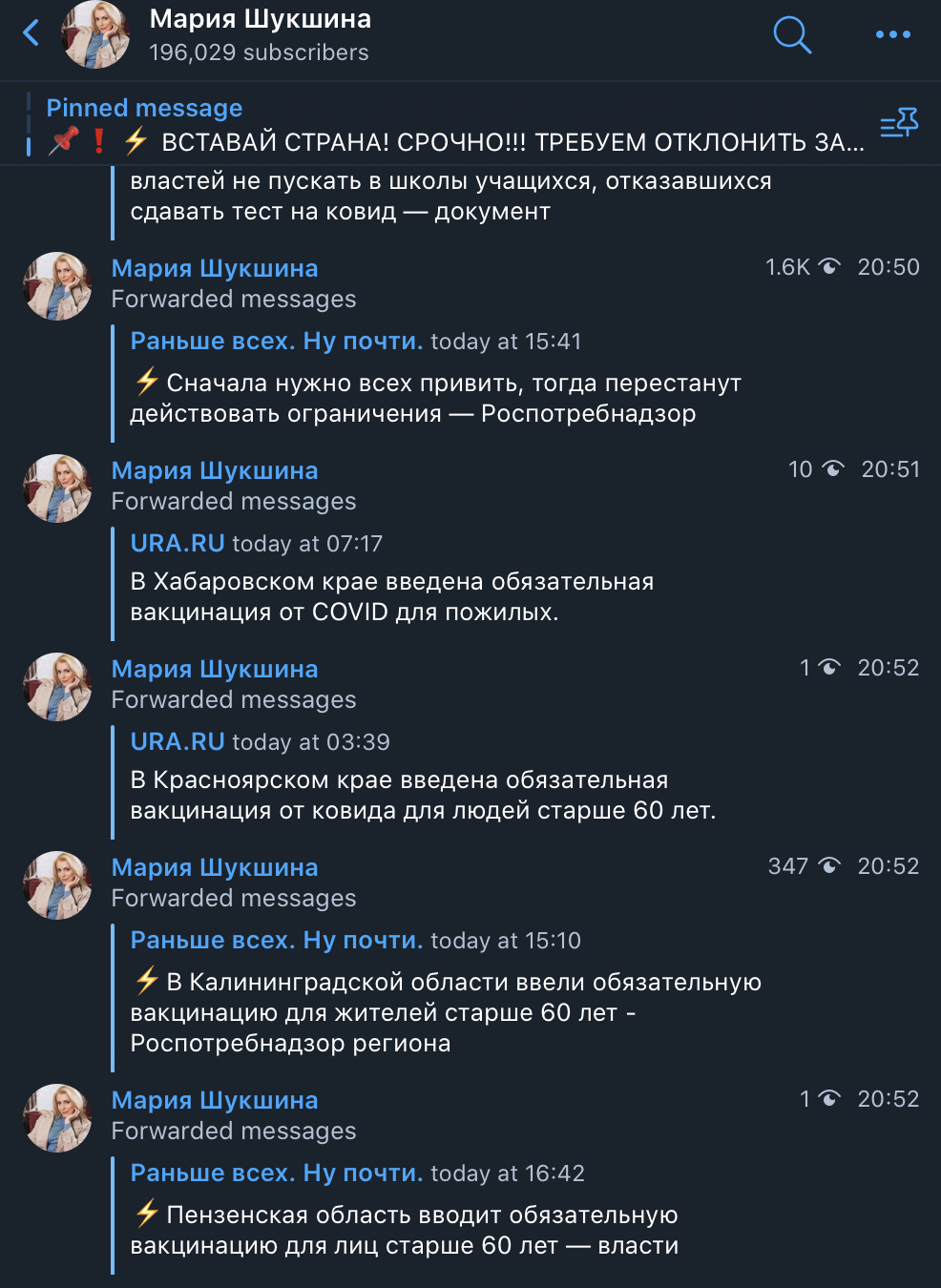
Task: Tap avatar beside the Калининградской message
Action: click(57, 884)
